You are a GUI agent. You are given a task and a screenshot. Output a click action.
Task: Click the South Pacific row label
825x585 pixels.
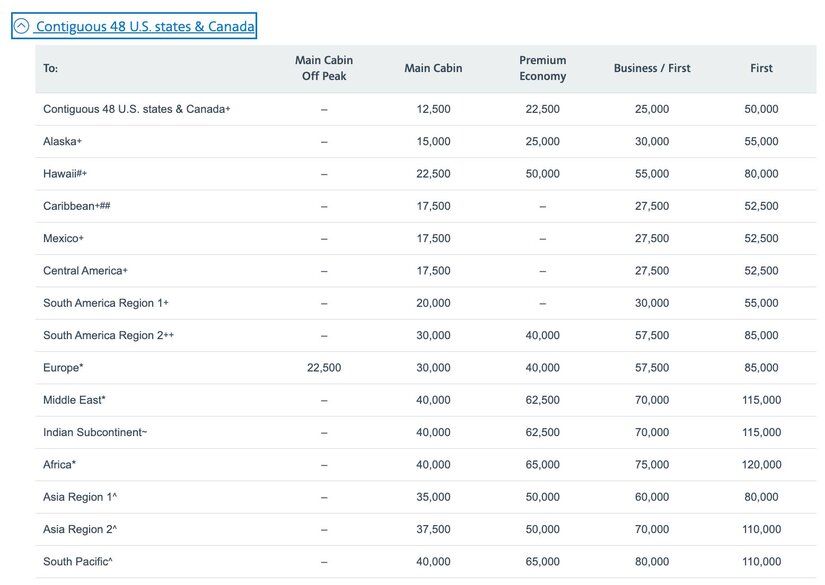click(77, 562)
